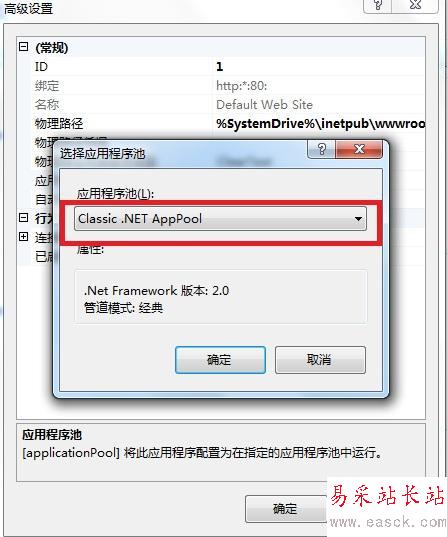The image size is (447, 537).
Task: Click the http:*:80: binding value
Action: click(x=241, y=86)
